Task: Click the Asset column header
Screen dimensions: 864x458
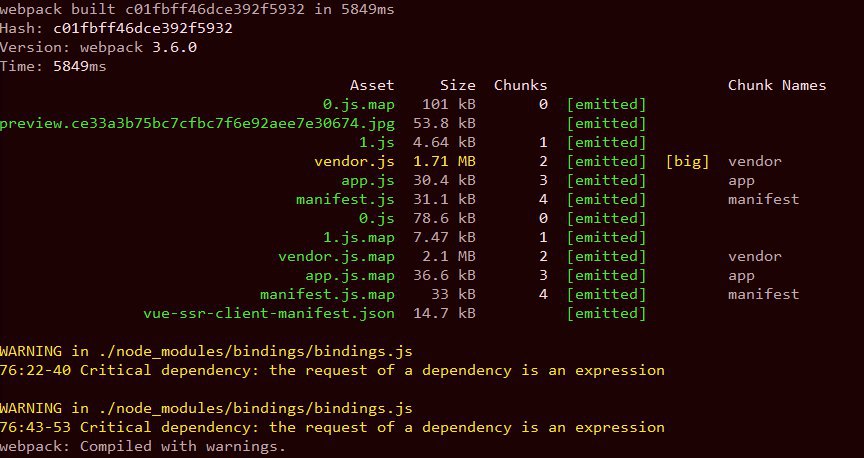Action: pyautogui.click(x=372, y=85)
